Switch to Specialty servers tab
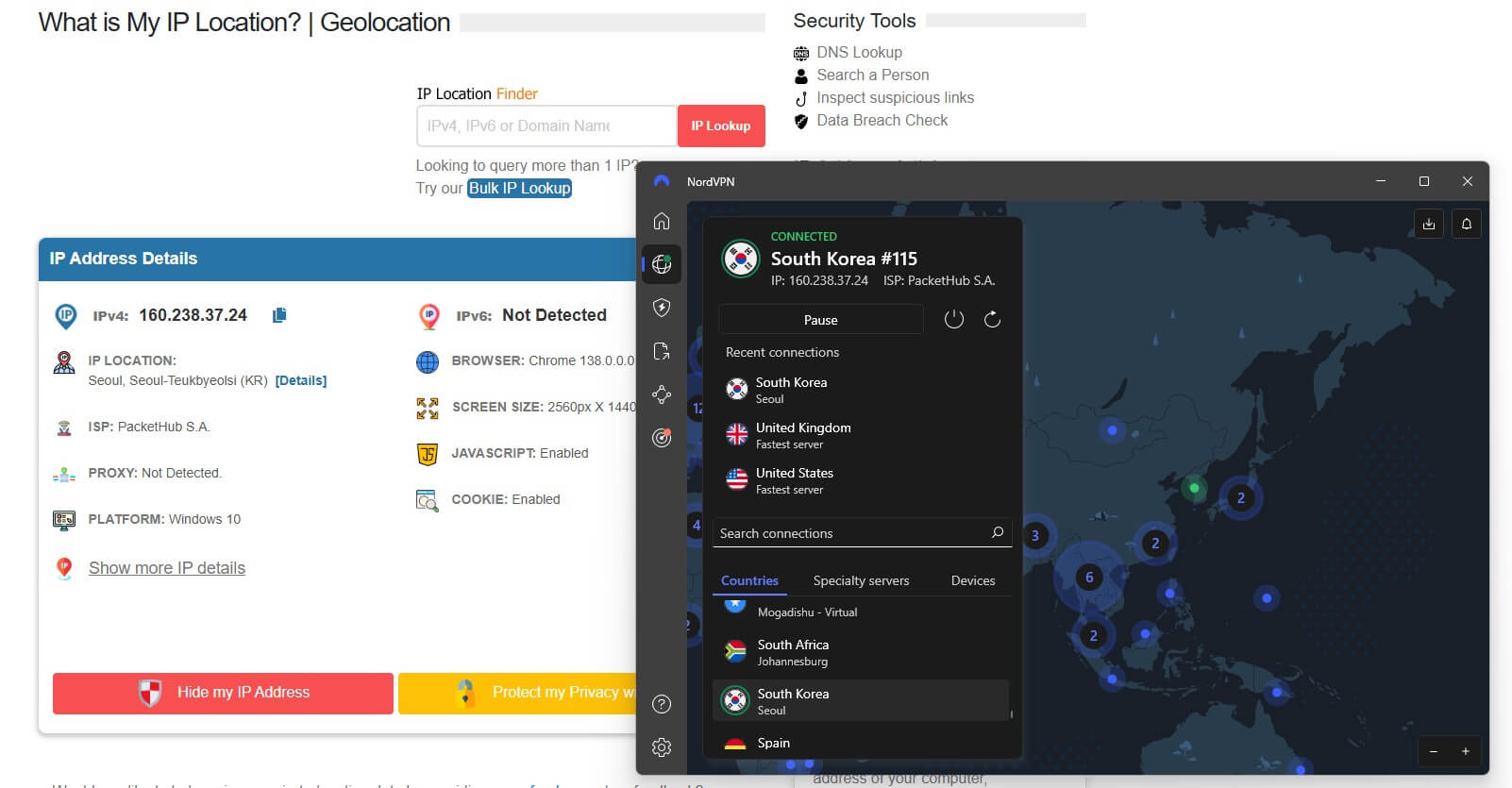This screenshot has width=1512, height=788. (861, 580)
